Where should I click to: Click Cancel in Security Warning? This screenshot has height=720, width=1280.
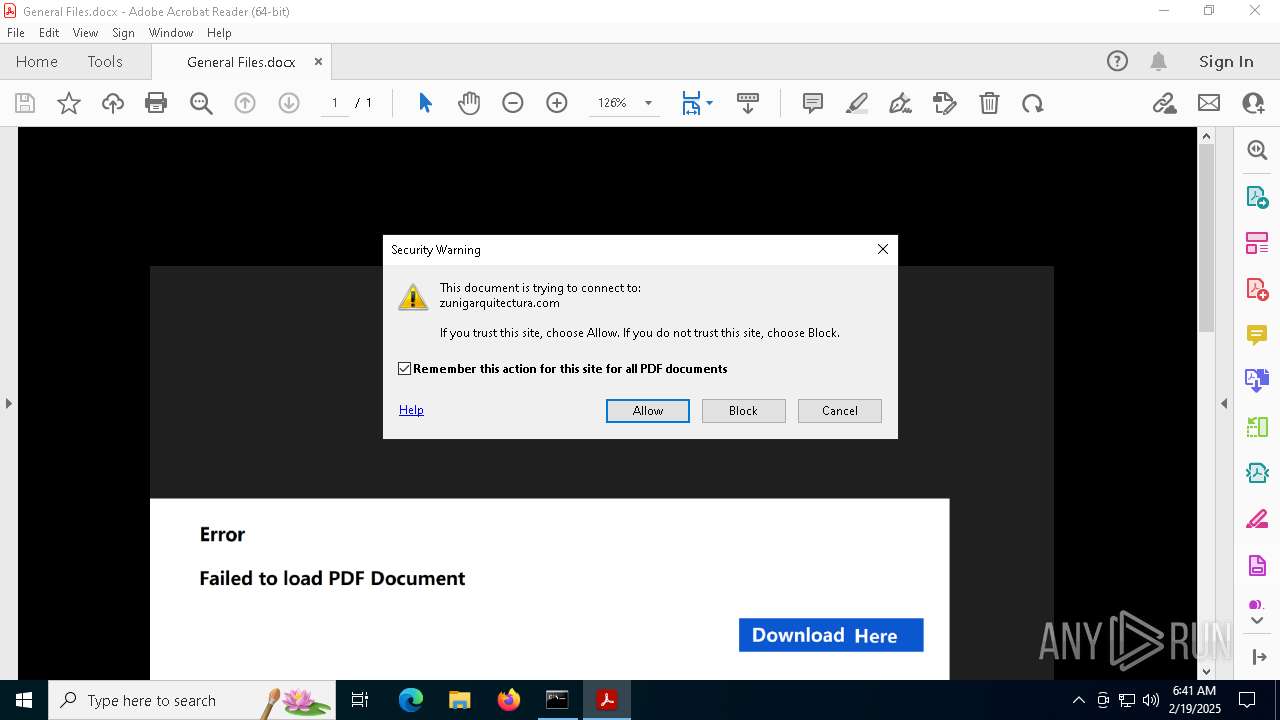[840, 411]
